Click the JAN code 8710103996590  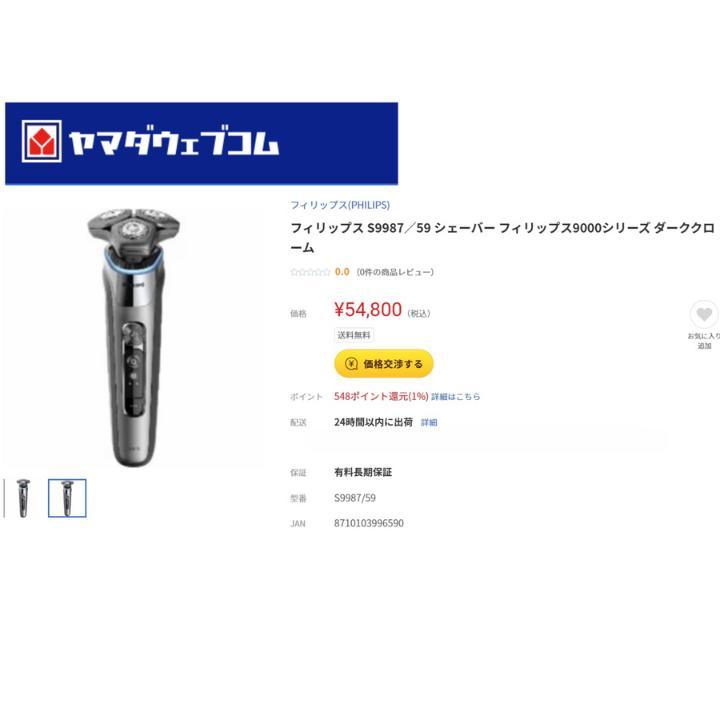[369, 523]
